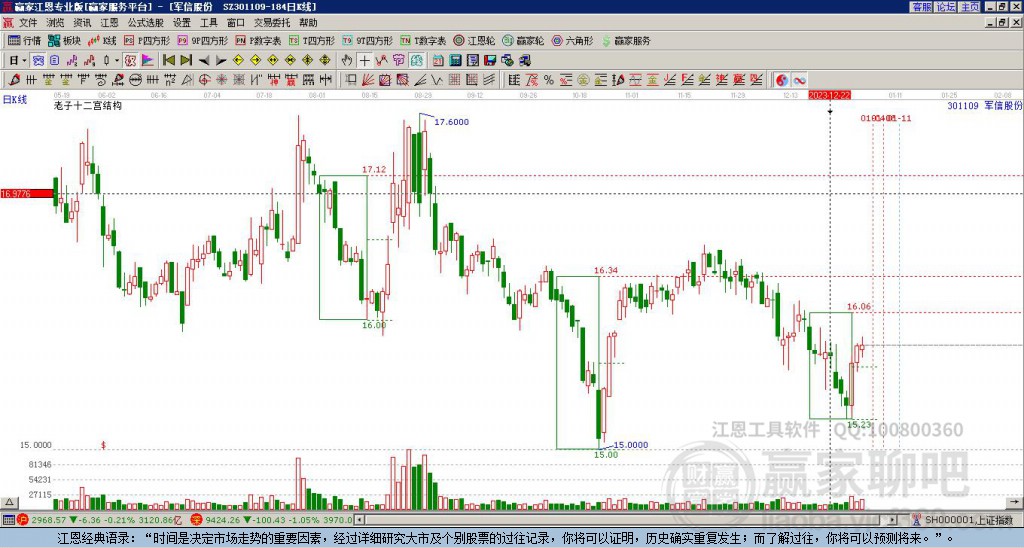
Task: Jump to first bar with green skip-back icon
Action: coord(168,61)
